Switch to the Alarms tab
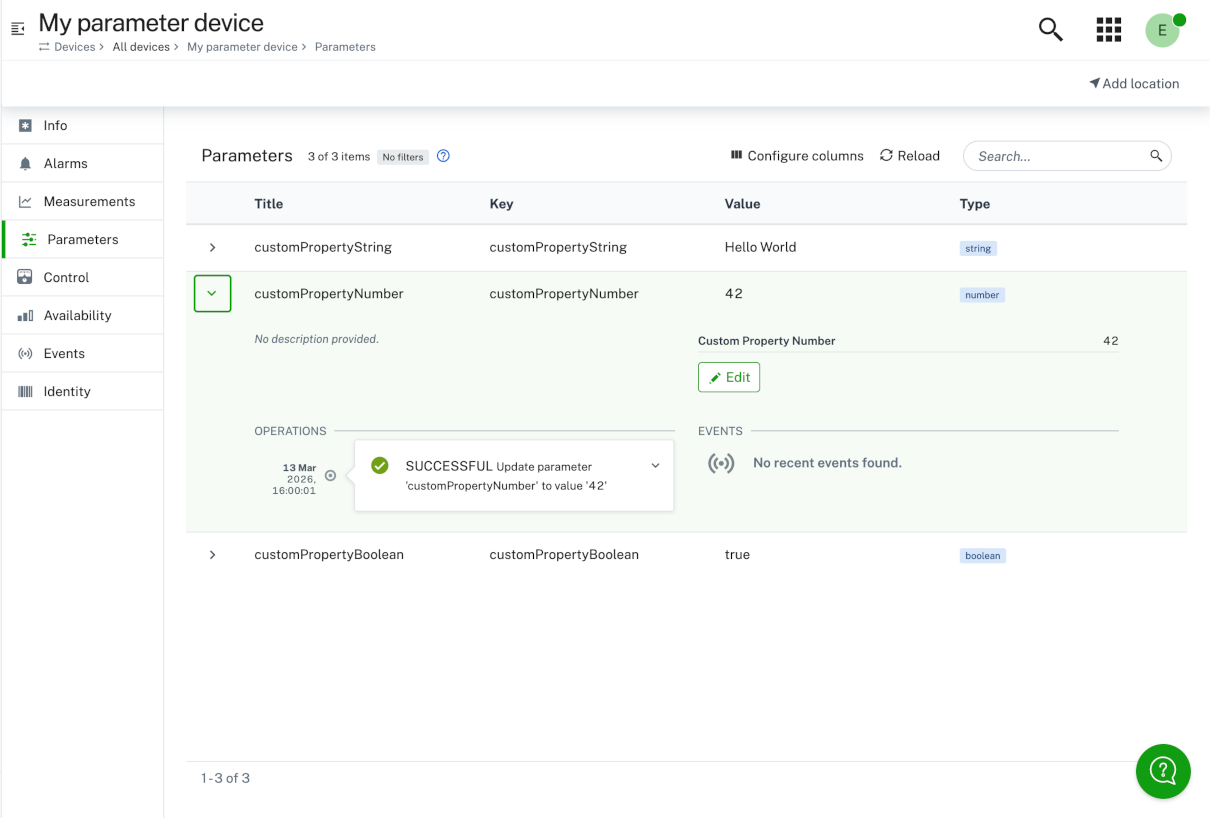Image resolution: width=1210 pixels, height=818 pixels. pyautogui.click(x=65, y=164)
